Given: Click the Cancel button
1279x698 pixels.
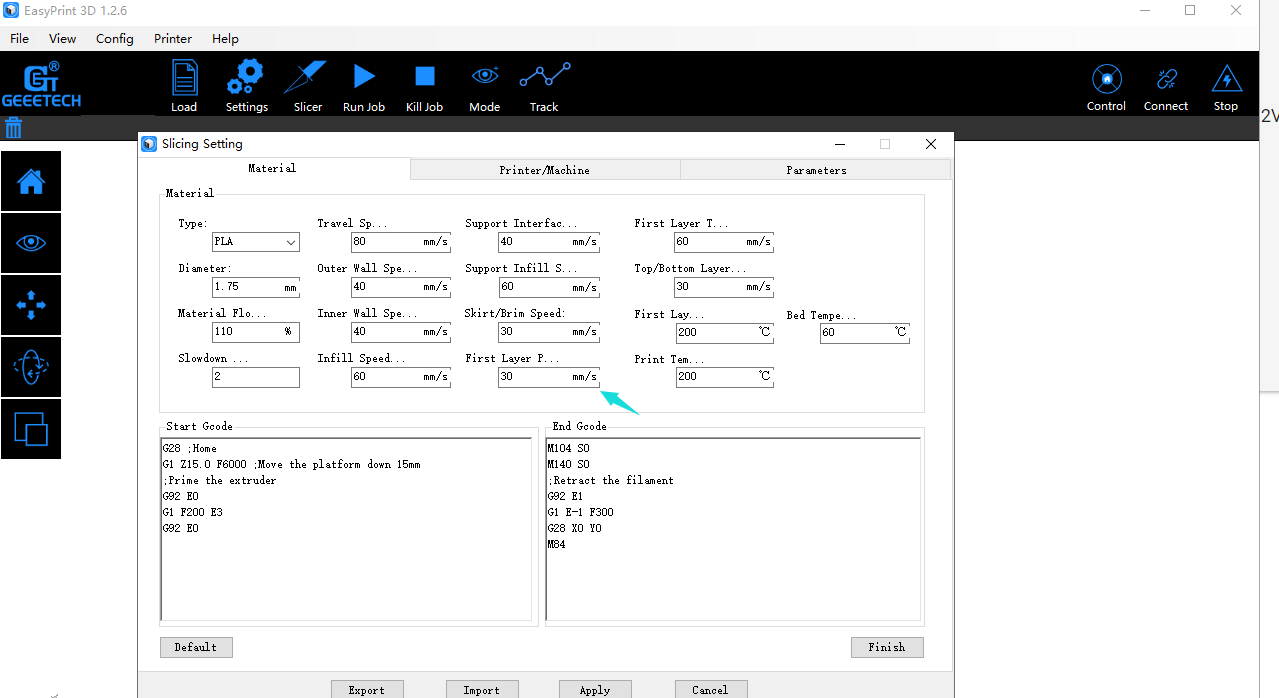Looking at the screenshot, I should [710, 690].
